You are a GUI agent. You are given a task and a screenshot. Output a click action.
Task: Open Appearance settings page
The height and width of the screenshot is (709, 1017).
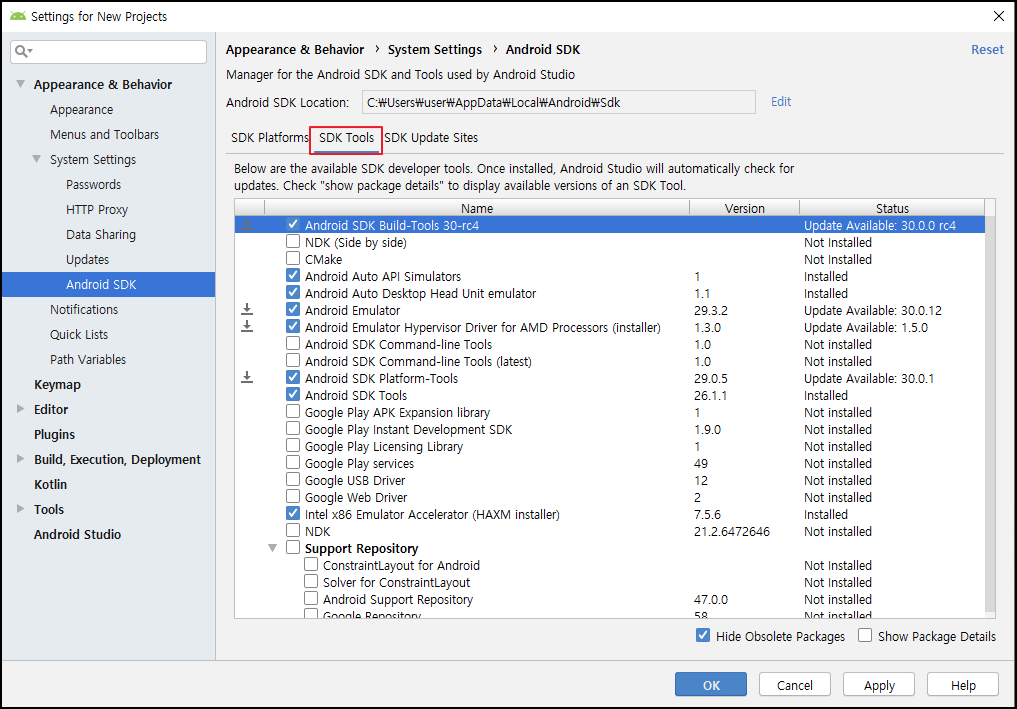tap(82, 110)
